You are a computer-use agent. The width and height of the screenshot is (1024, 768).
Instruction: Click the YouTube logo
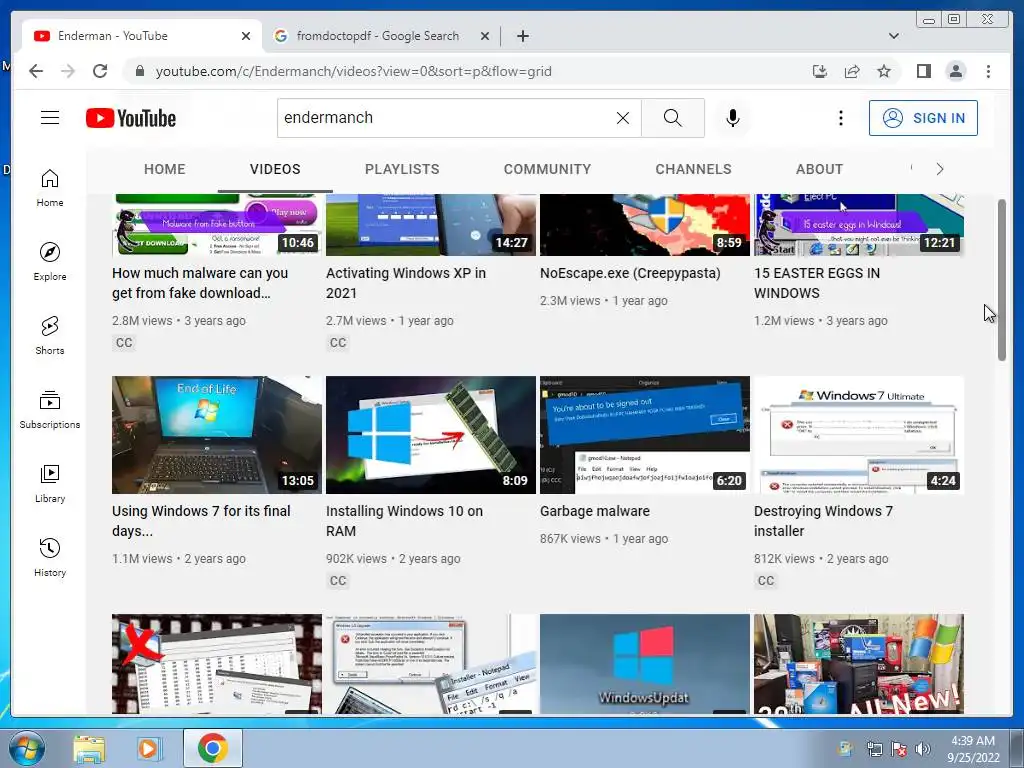click(131, 118)
